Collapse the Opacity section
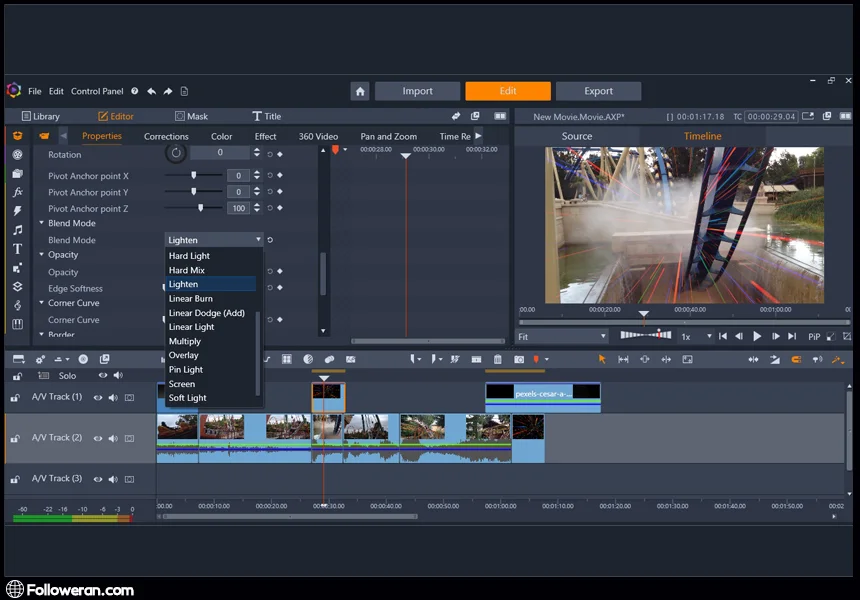Image resolution: width=860 pixels, height=600 pixels. coord(42,255)
